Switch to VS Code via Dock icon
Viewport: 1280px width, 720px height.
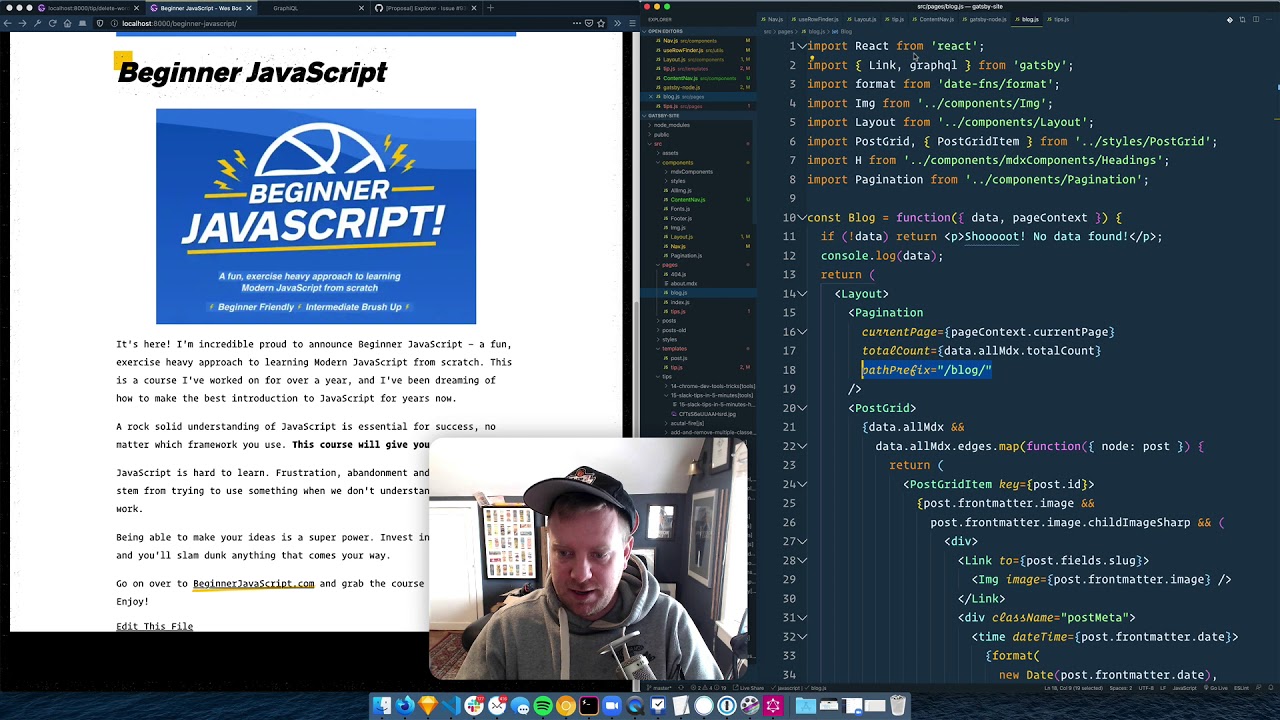(451, 705)
